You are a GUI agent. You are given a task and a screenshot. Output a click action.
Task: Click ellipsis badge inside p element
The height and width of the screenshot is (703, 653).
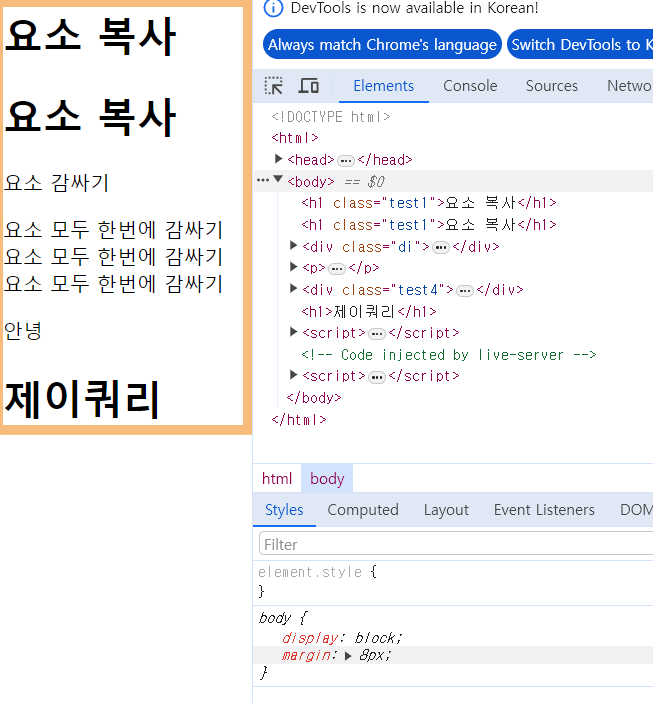pyautogui.click(x=337, y=269)
